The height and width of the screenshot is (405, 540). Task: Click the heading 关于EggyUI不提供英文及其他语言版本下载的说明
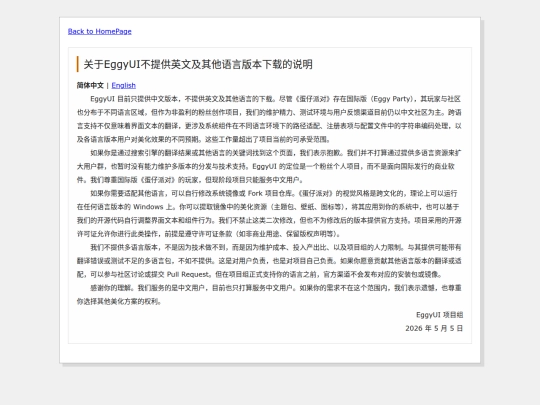tap(198, 64)
